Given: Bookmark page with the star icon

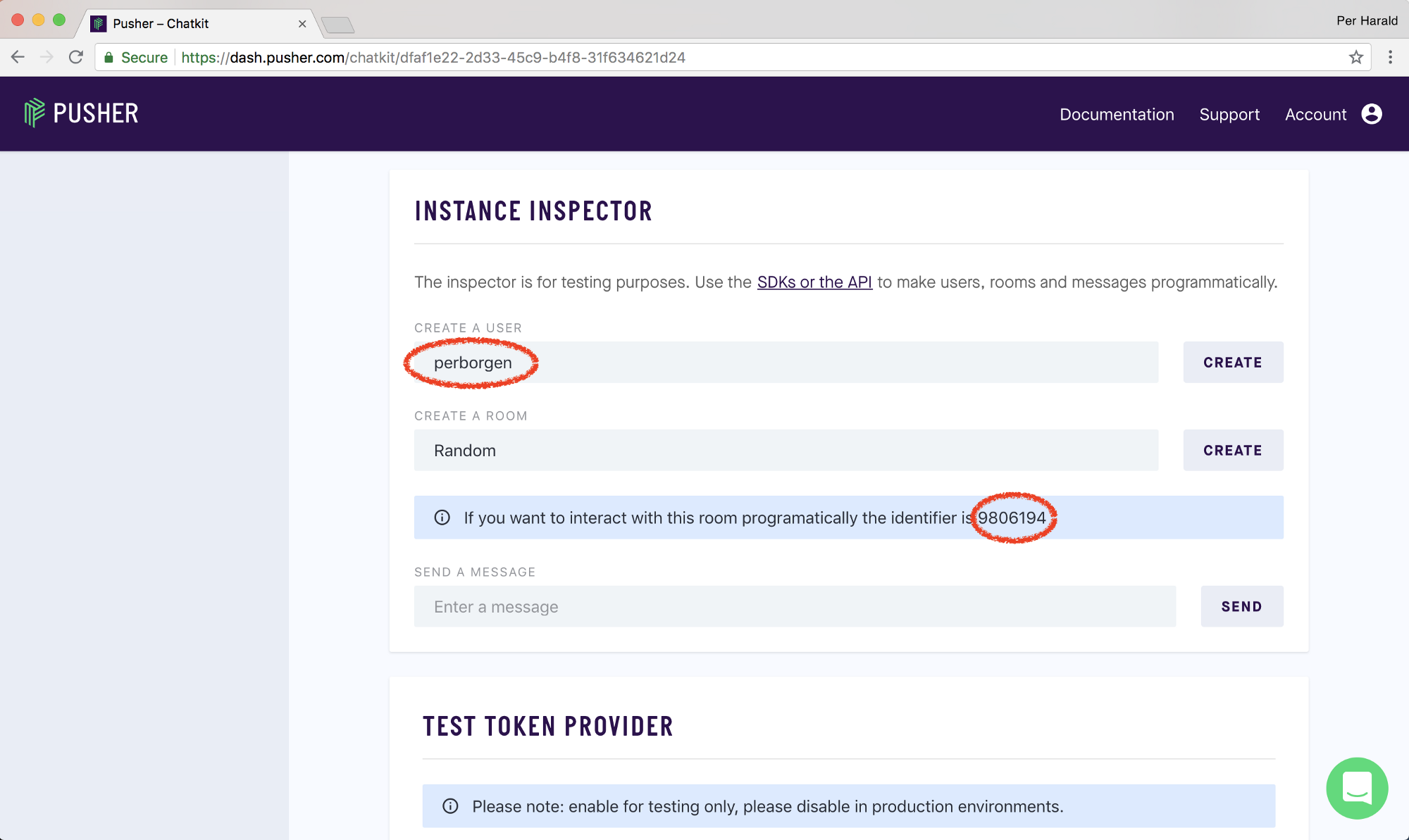Looking at the screenshot, I should coord(1356,57).
